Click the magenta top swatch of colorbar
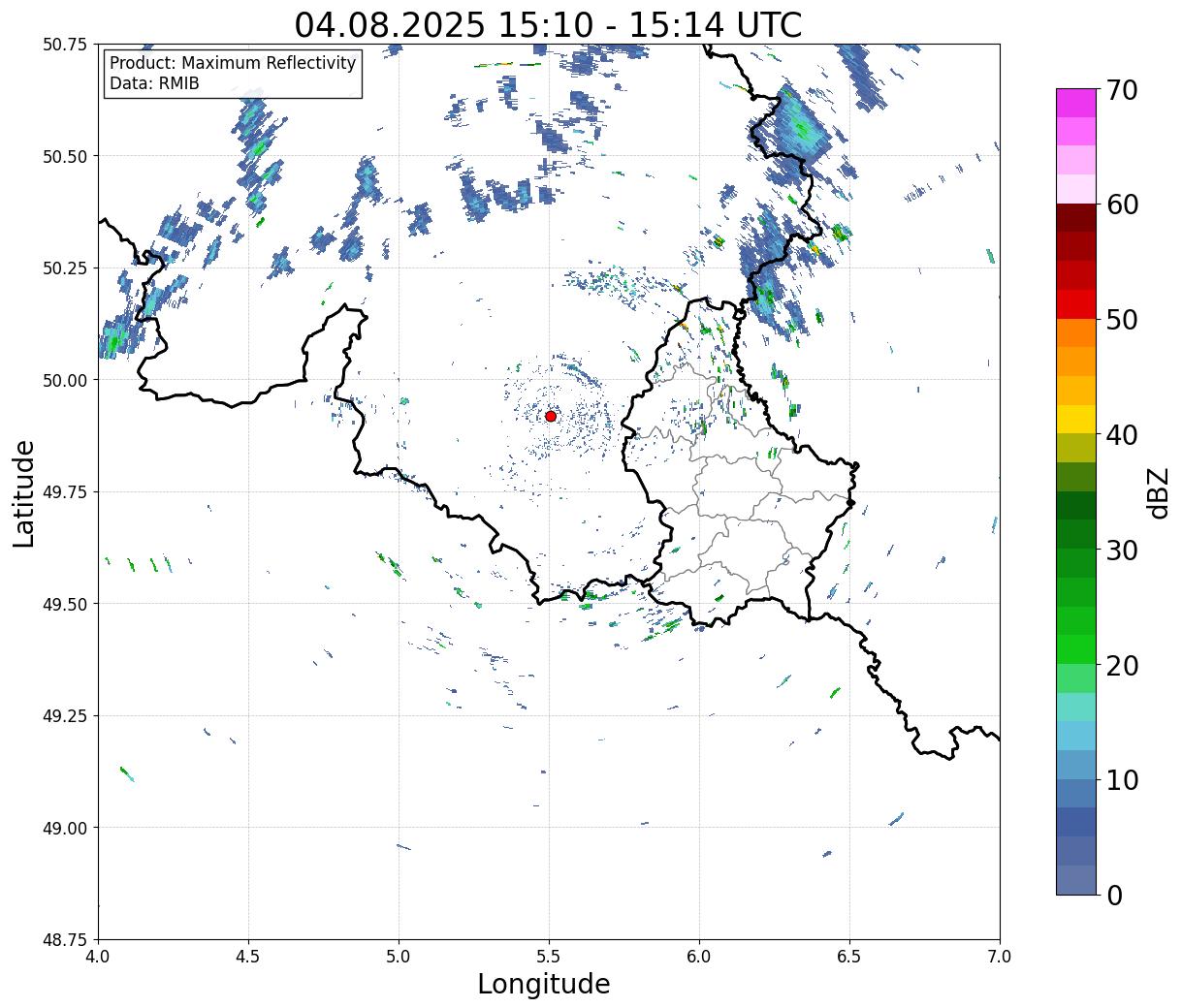Viewport: 1182px width, 1008px height. (x=1076, y=103)
